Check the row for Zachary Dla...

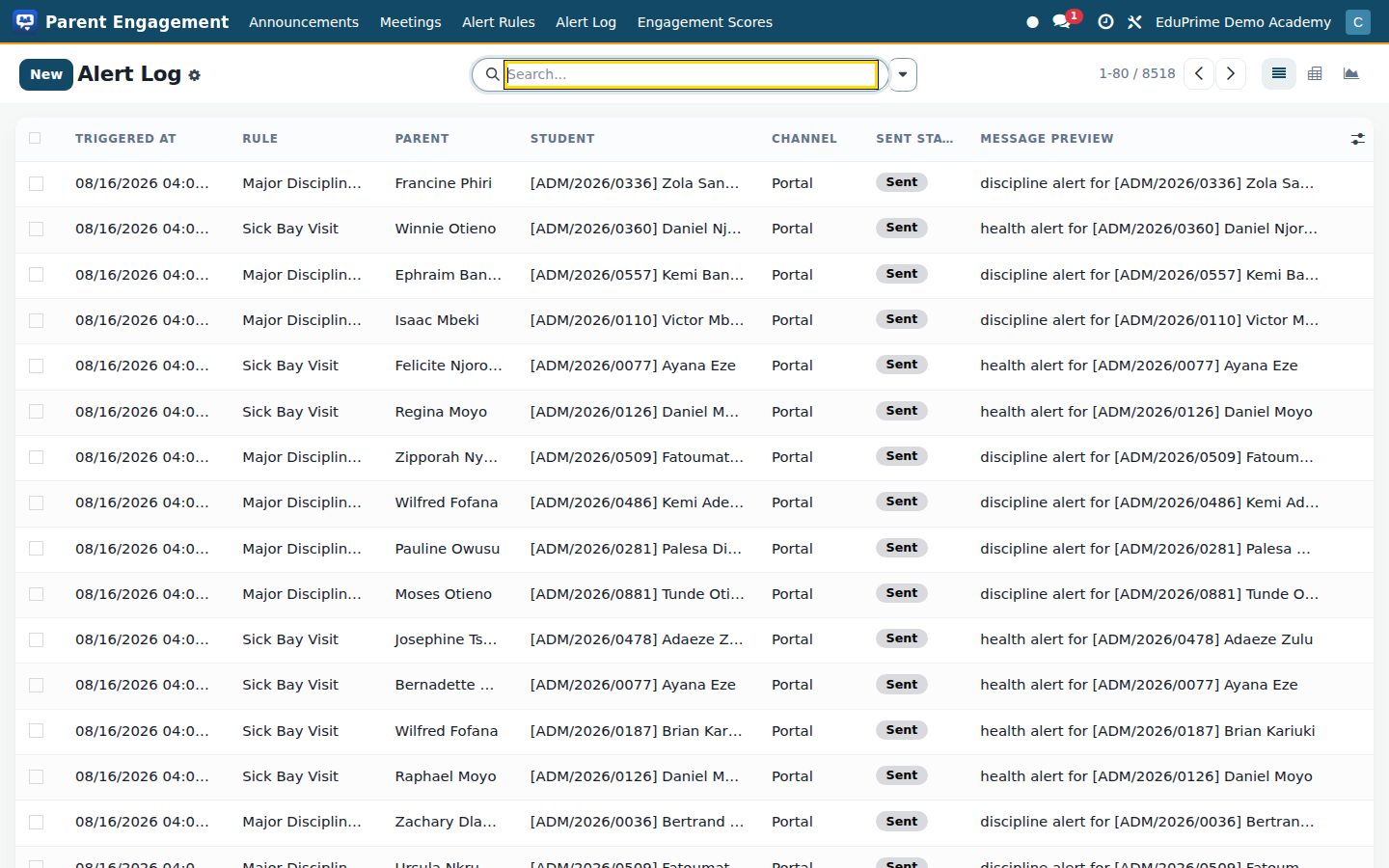coord(36,822)
